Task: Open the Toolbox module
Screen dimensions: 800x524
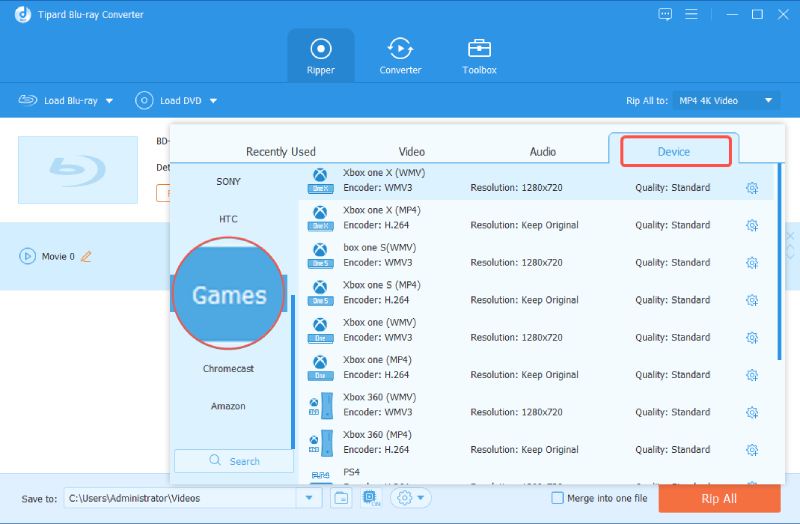Action: [x=479, y=56]
